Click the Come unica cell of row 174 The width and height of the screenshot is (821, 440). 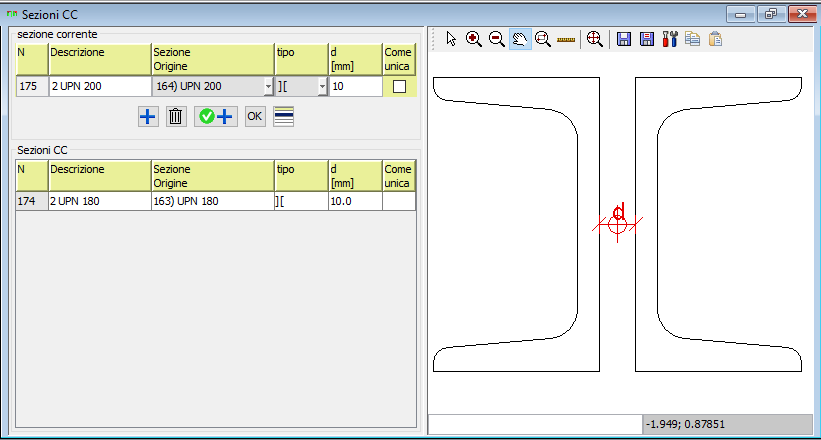coord(399,201)
